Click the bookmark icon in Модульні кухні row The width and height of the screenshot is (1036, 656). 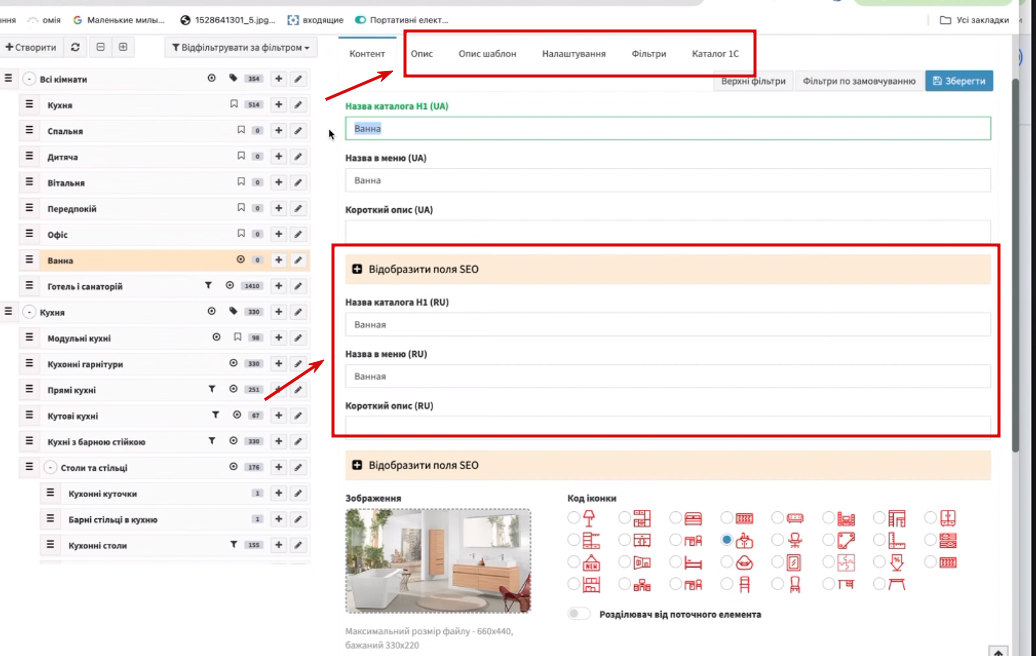tap(237, 338)
